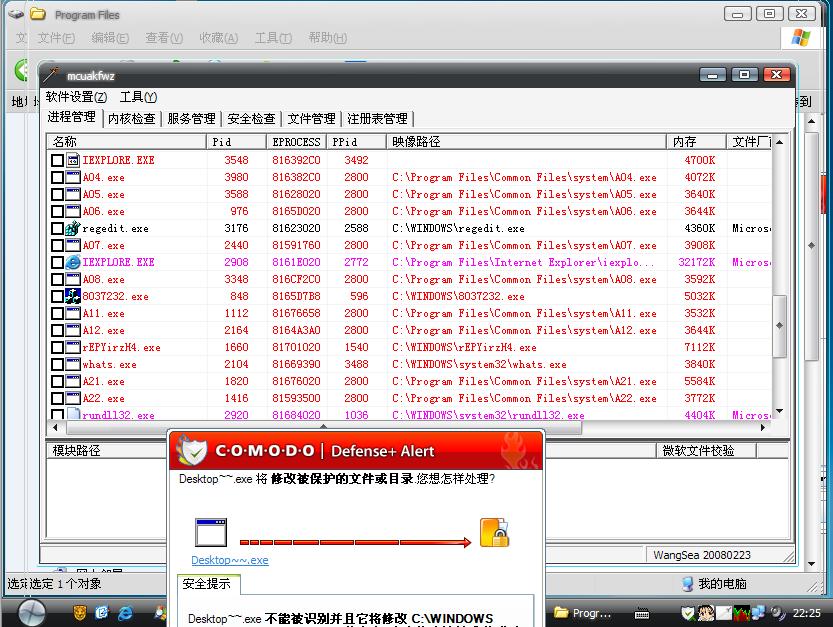This screenshot has width=833, height=627.
Task: Open the 查看(V) menu in Program Files window
Action: click(x=164, y=38)
